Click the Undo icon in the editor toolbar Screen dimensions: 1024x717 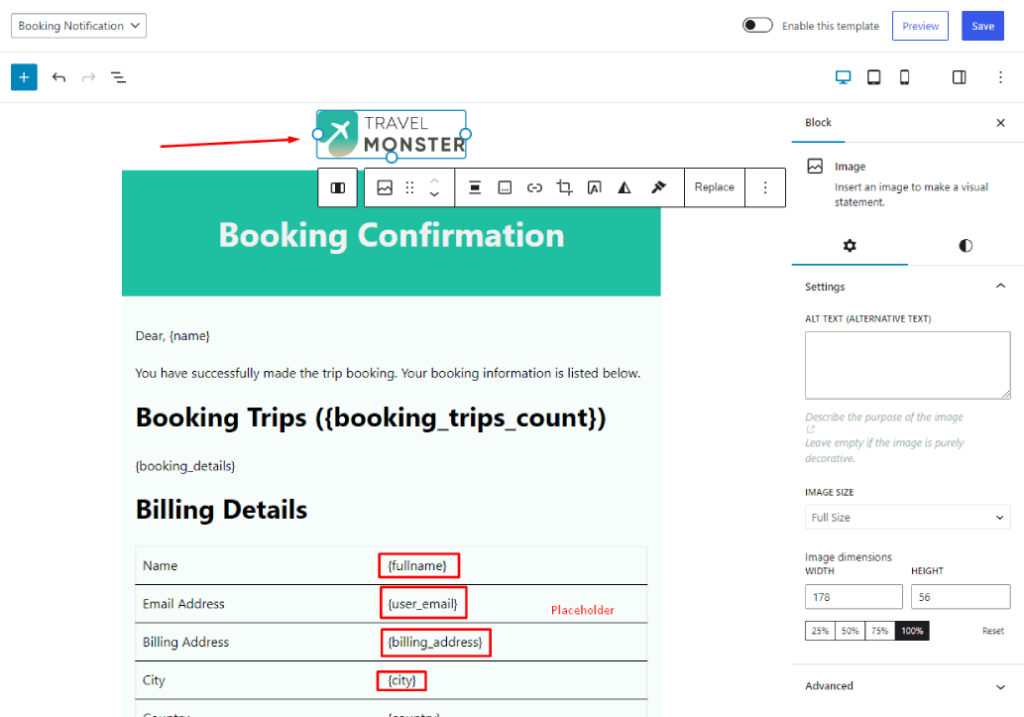(x=58, y=76)
